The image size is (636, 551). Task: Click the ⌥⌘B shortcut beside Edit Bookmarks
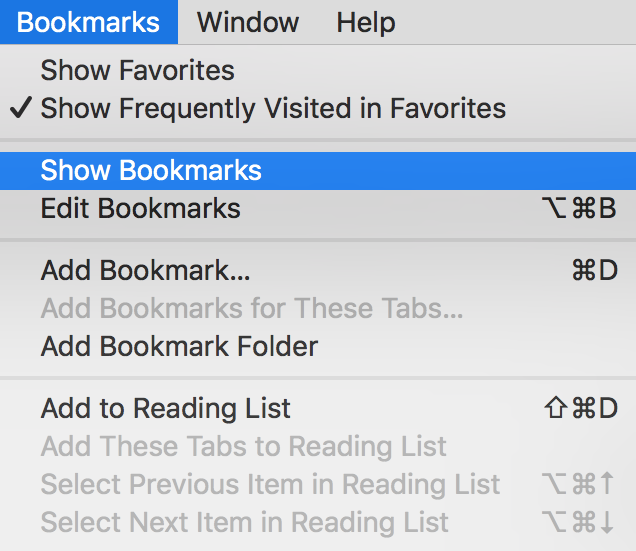pos(578,209)
